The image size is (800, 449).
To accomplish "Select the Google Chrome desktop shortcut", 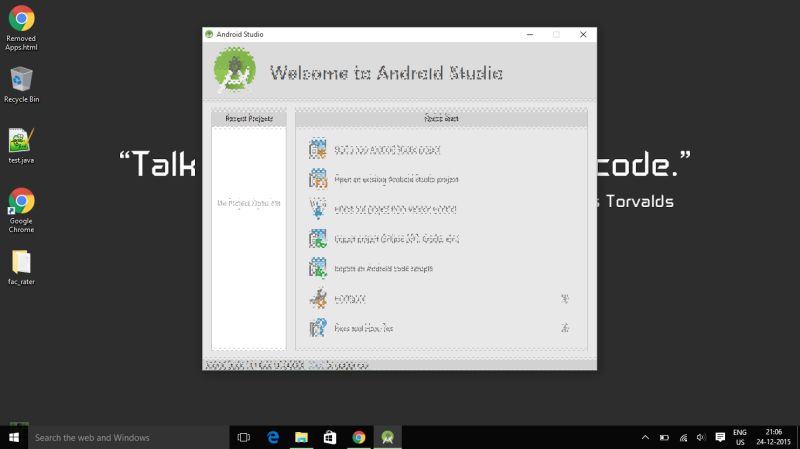I will 21,210.
